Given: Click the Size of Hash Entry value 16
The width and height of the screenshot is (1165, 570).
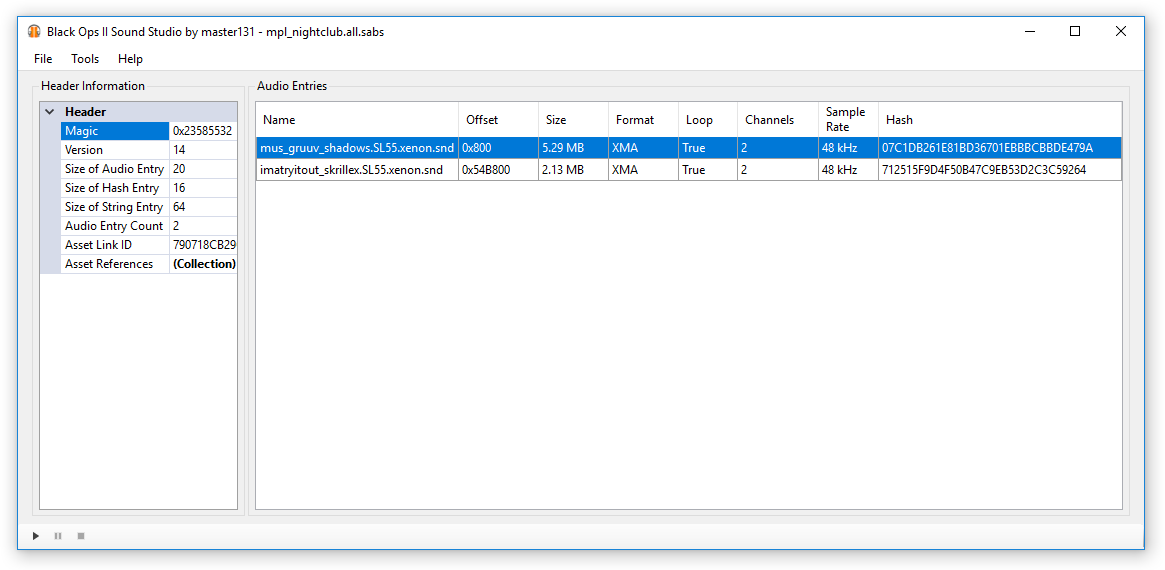Looking at the screenshot, I should click(203, 188).
